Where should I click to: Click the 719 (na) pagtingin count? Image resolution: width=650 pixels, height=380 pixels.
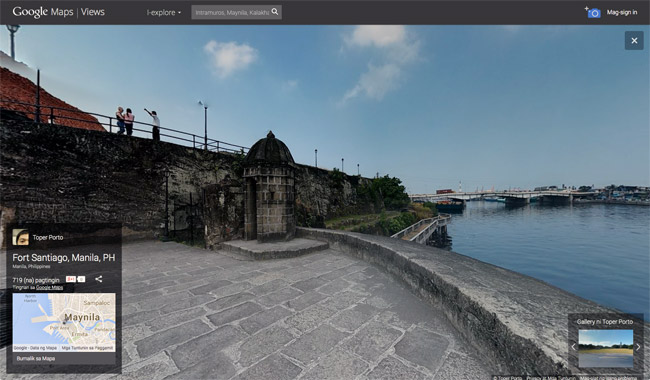[x=36, y=280]
